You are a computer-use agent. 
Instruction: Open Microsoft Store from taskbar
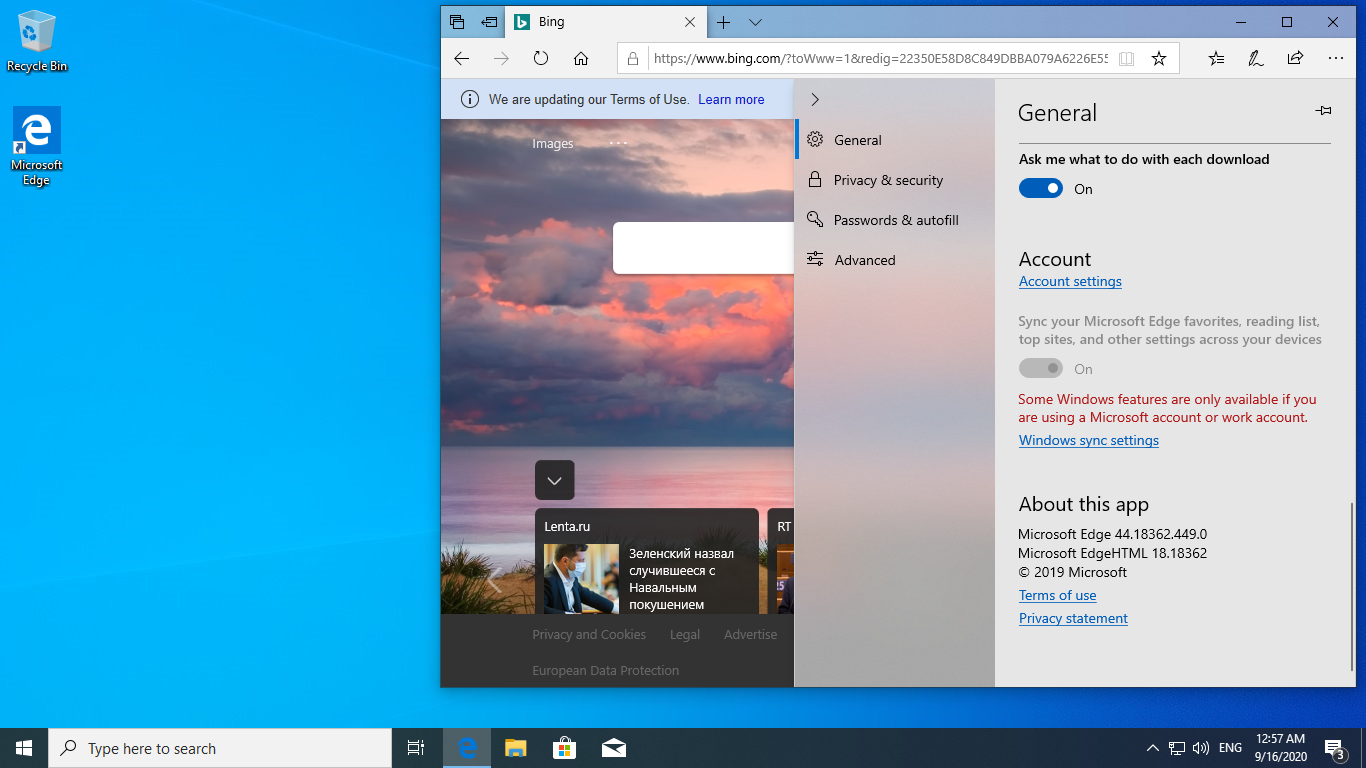tap(565, 748)
